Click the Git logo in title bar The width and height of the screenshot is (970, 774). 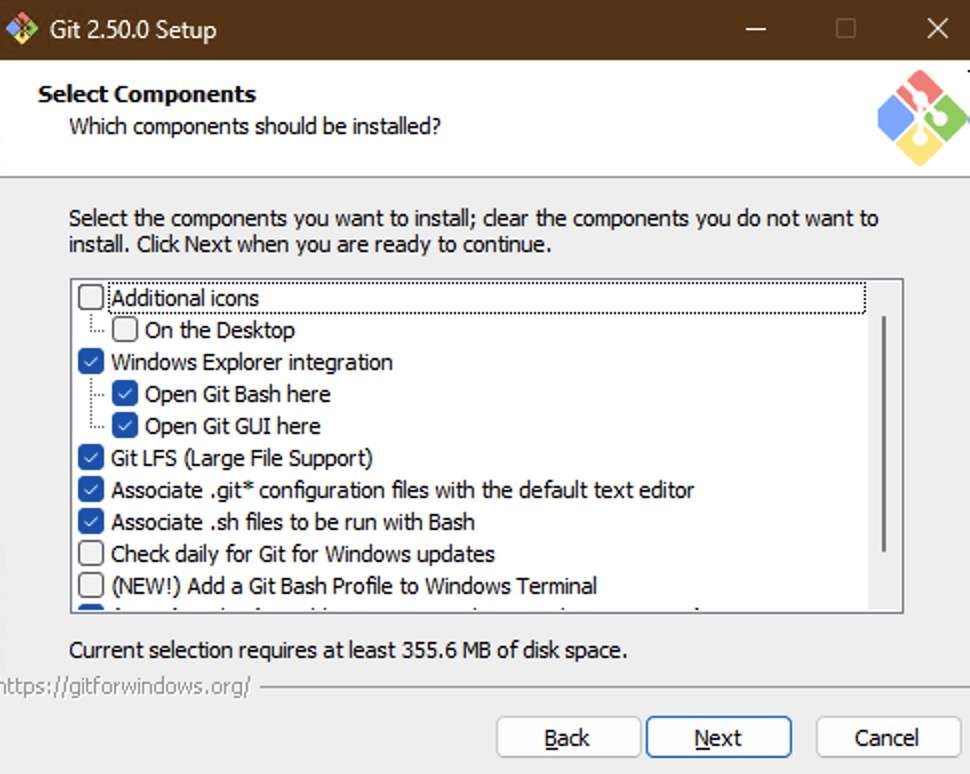coord(21,29)
